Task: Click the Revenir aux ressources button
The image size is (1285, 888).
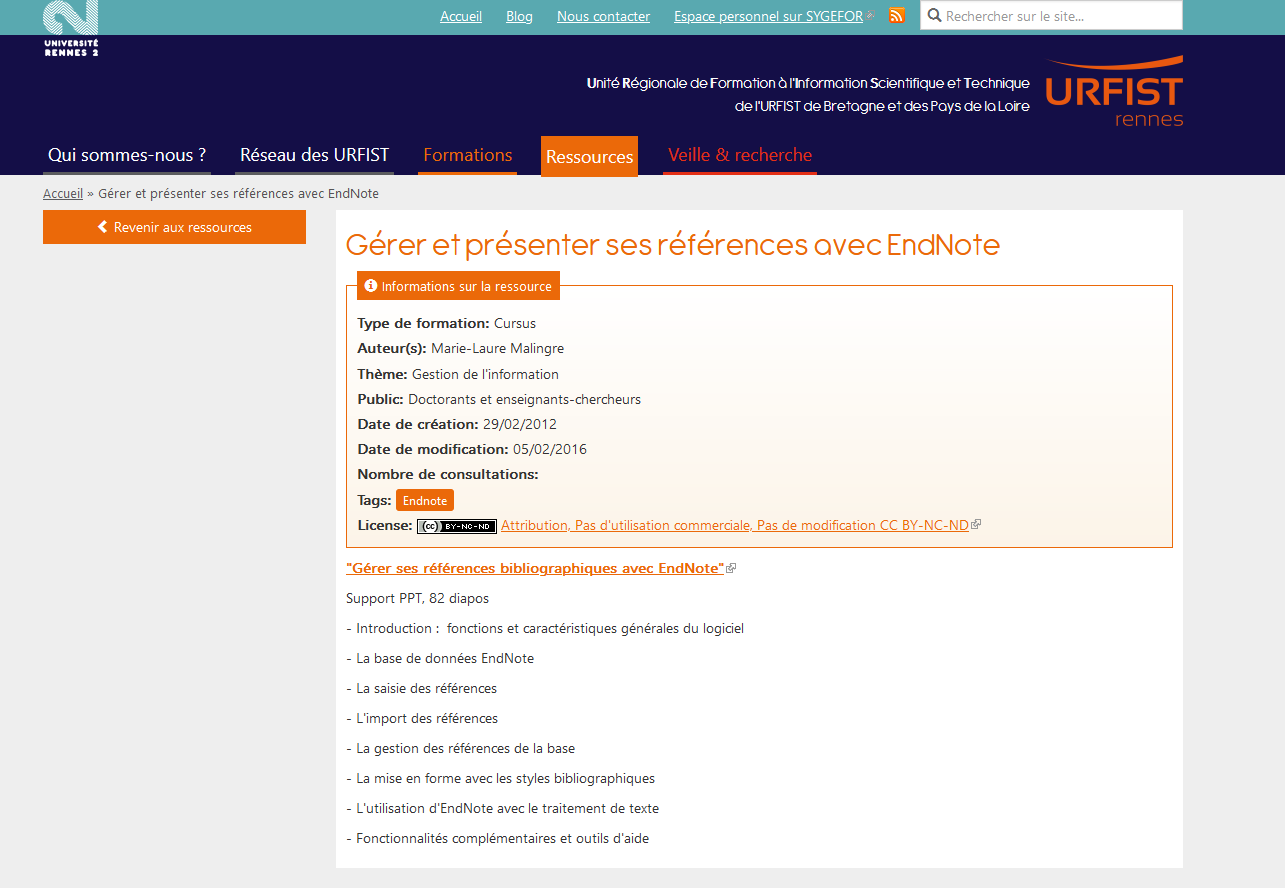Action: pyautogui.click(x=174, y=227)
